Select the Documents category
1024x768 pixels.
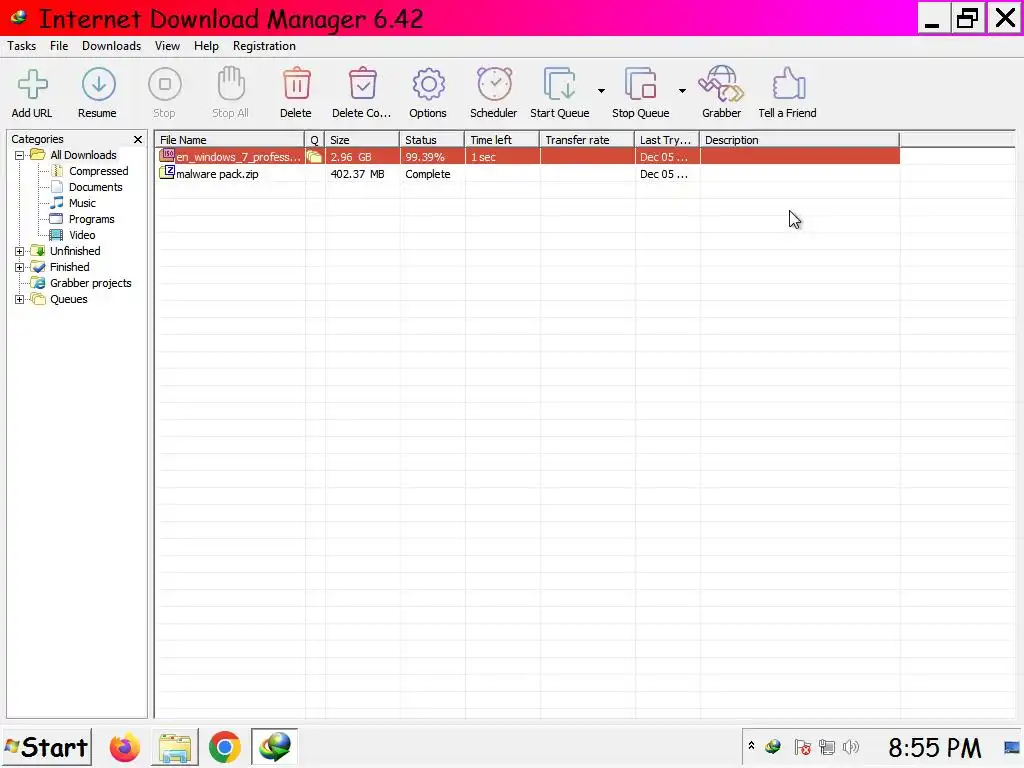[95, 187]
